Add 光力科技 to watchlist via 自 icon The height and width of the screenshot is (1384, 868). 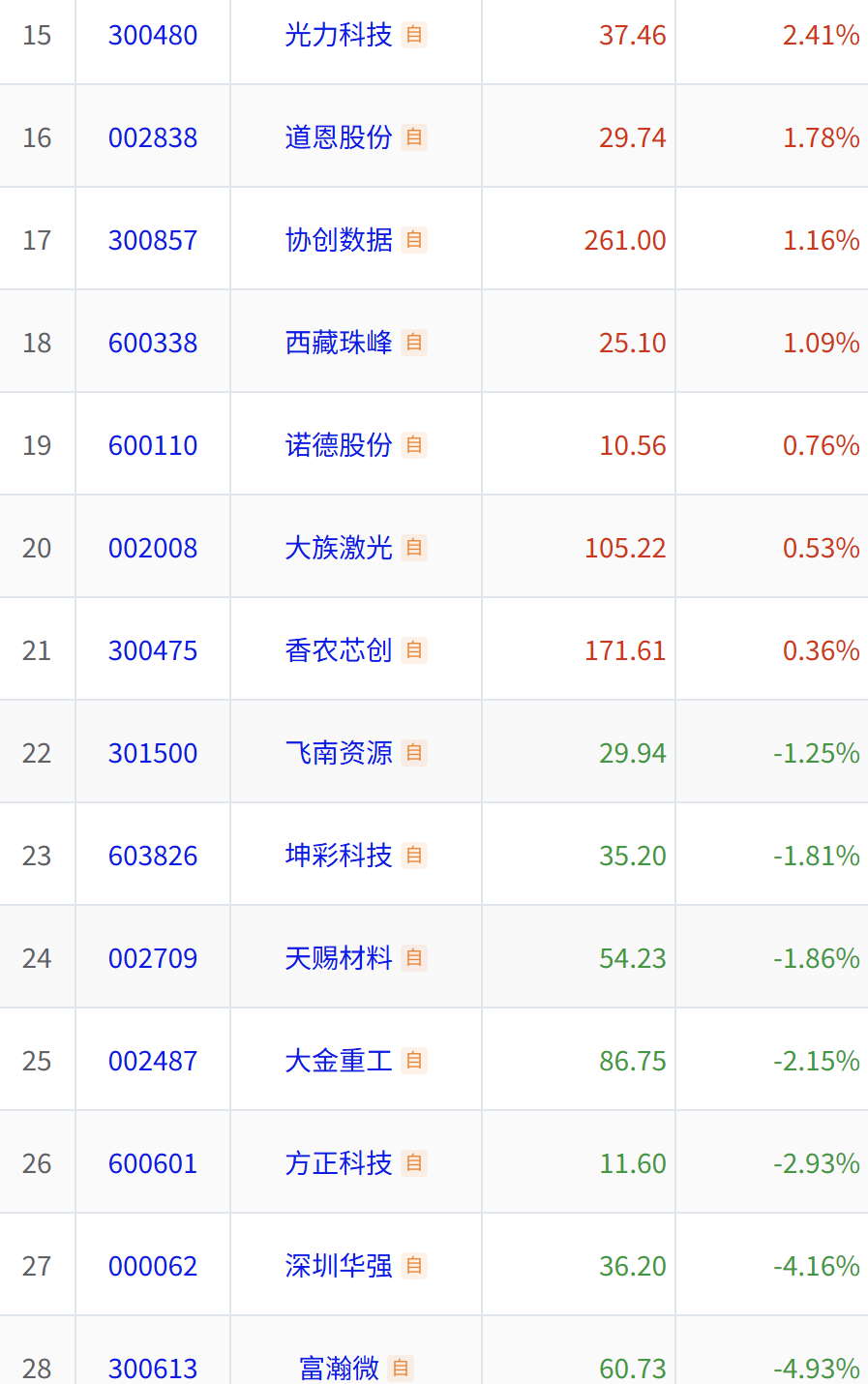point(414,35)
